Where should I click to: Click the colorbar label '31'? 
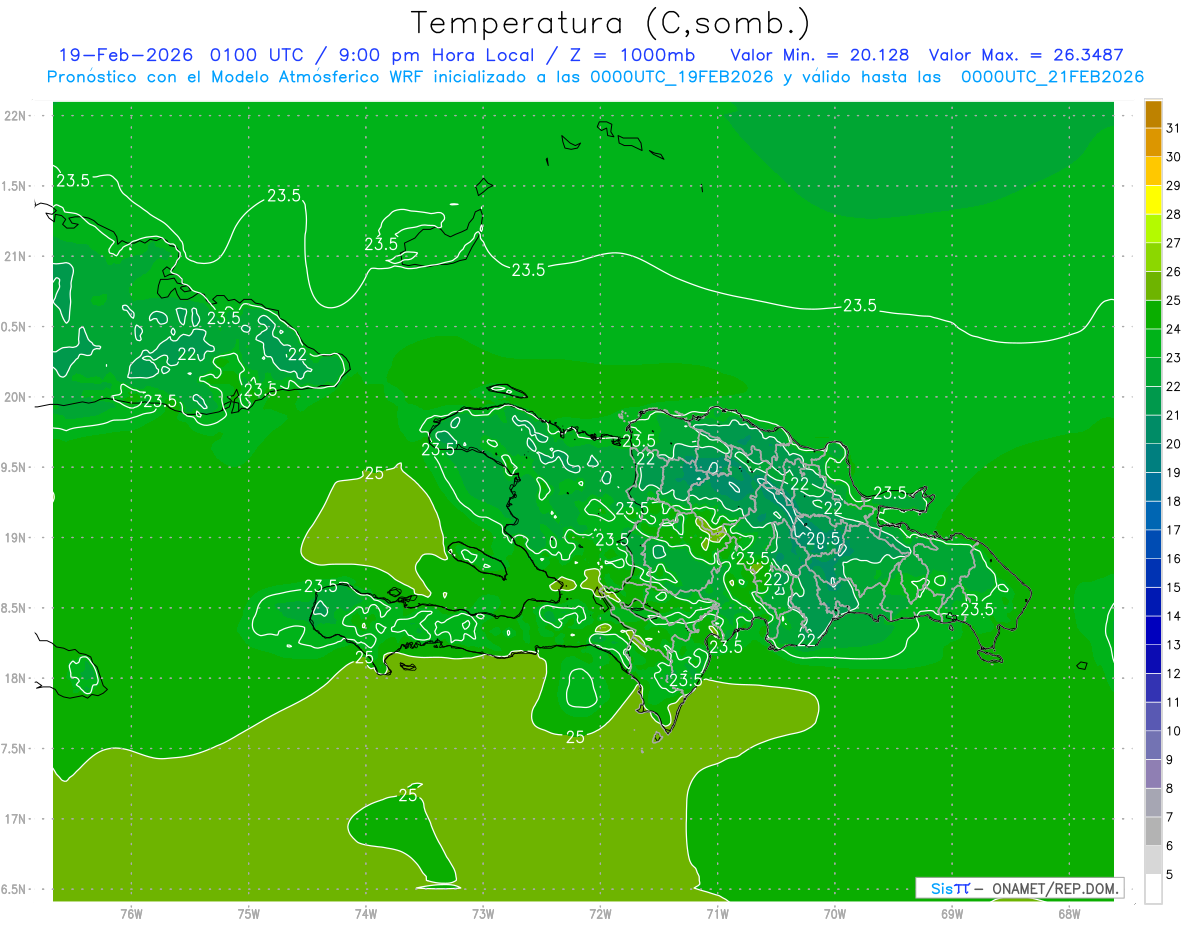[1174, 128]
